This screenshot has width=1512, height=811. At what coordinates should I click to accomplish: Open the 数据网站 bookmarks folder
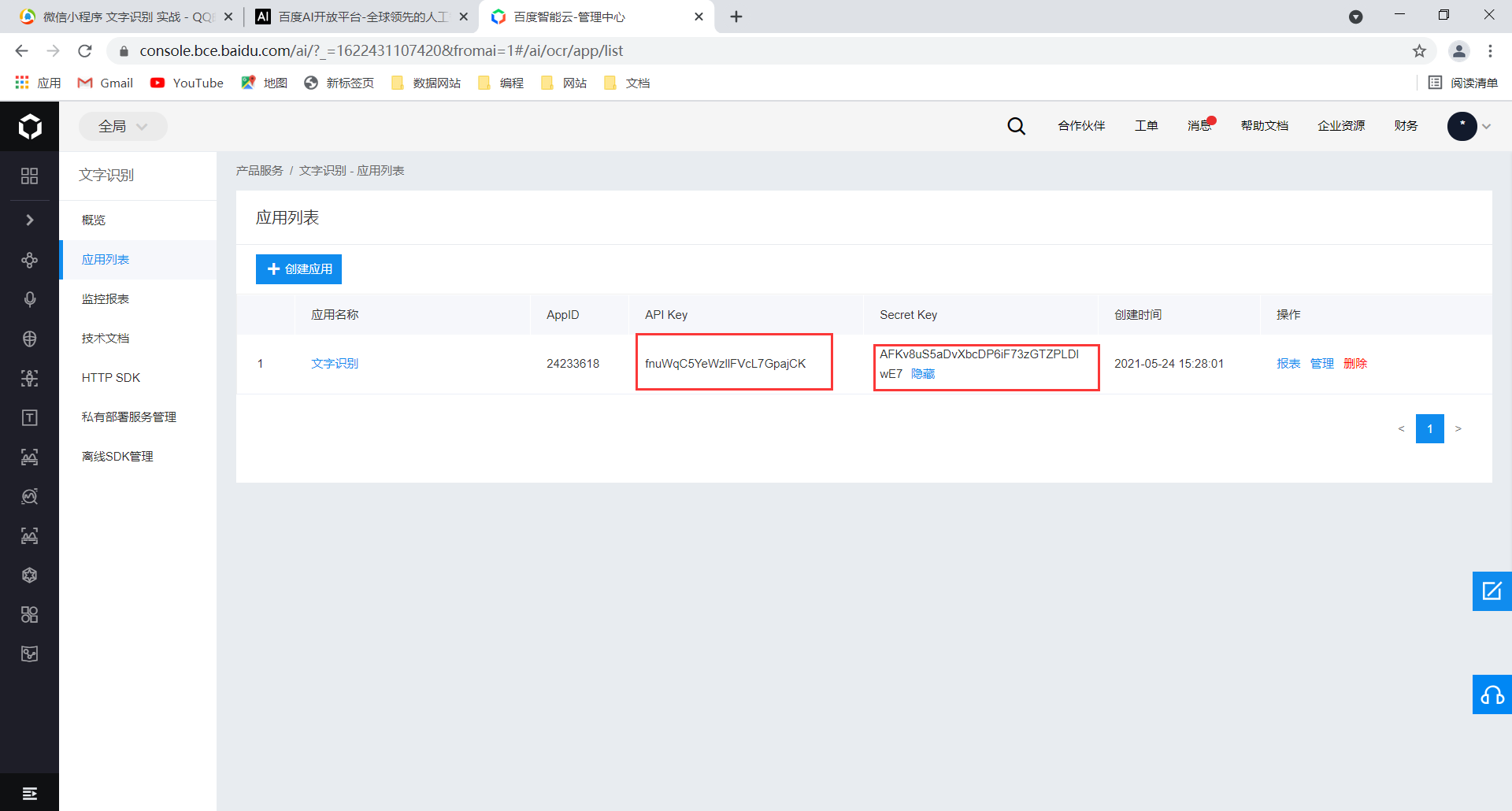pos(426,83)
